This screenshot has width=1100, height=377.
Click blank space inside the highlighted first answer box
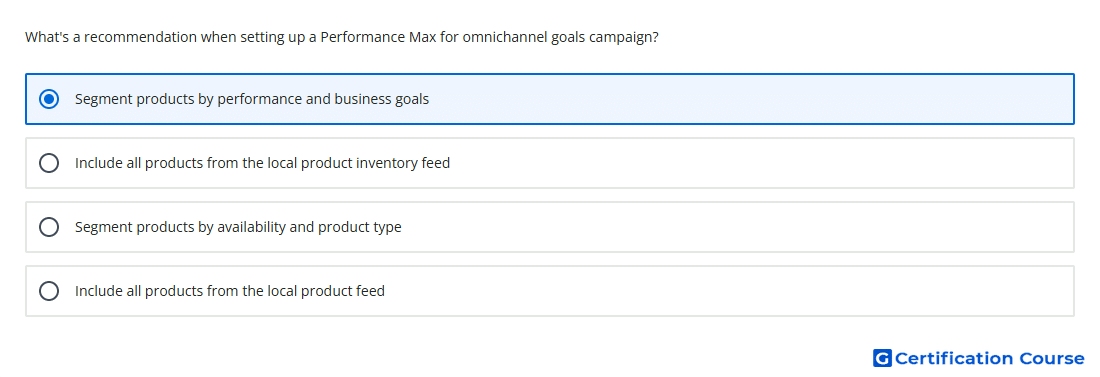737,99
